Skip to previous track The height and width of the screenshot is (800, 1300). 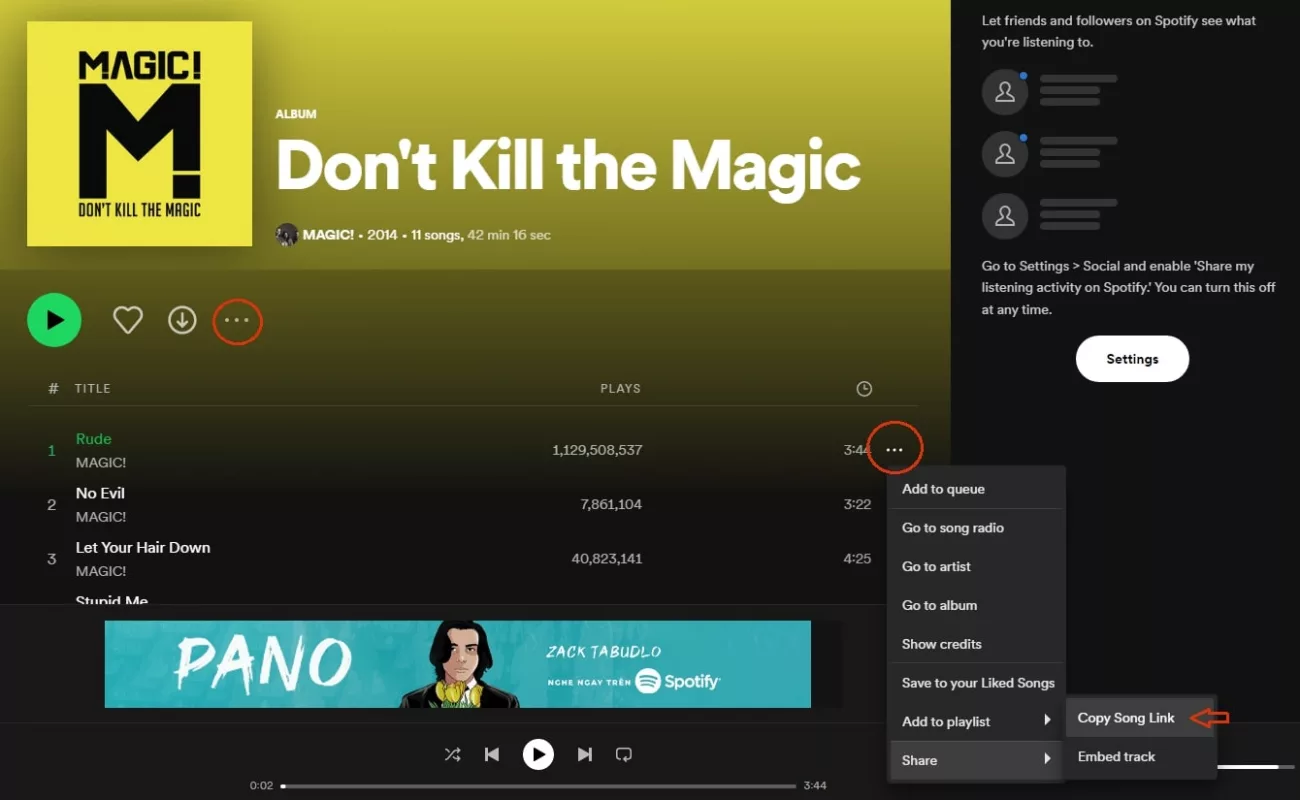tap(492, 754)
